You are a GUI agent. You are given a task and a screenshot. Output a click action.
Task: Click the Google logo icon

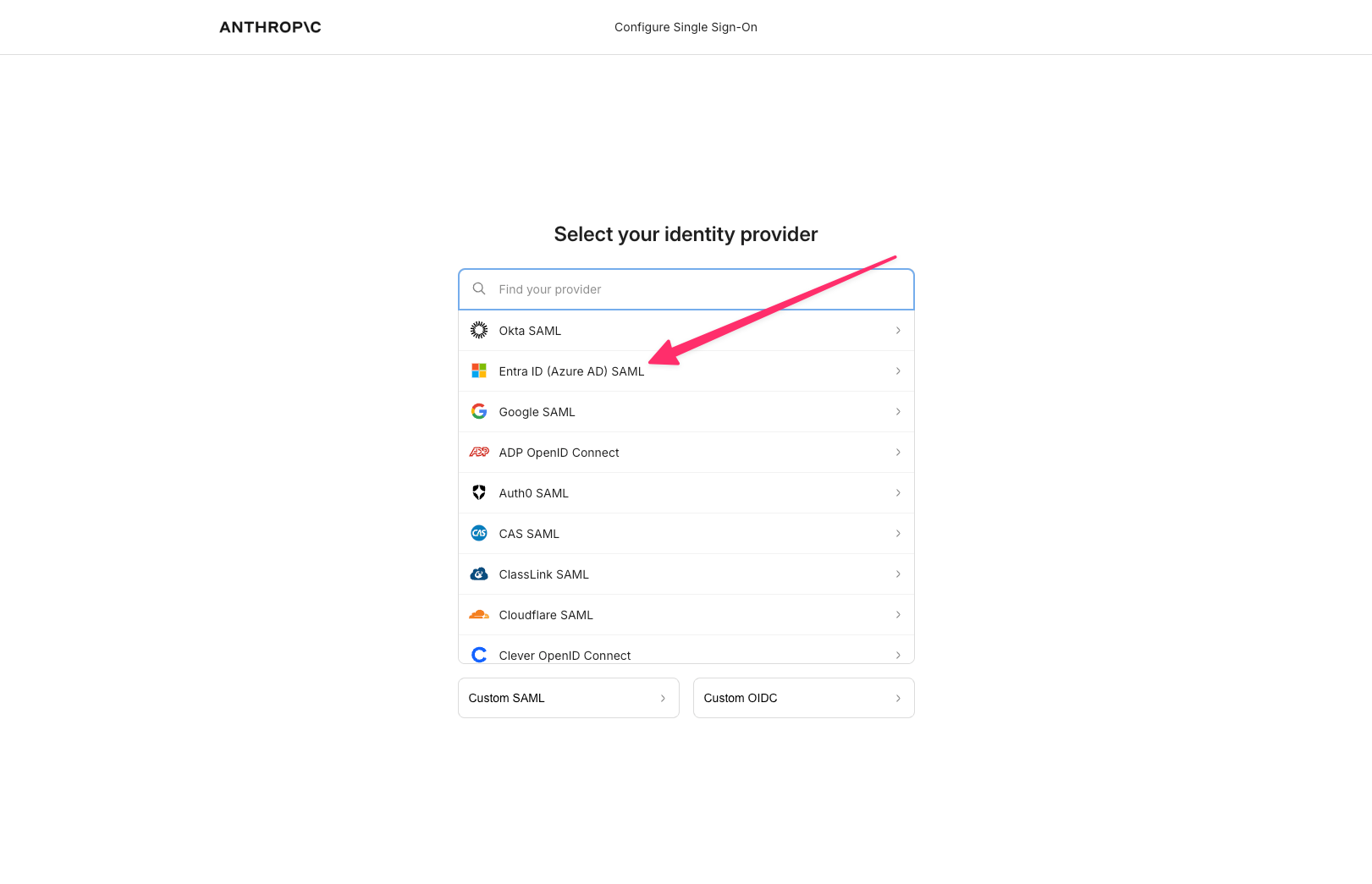[x=479, y=411]
